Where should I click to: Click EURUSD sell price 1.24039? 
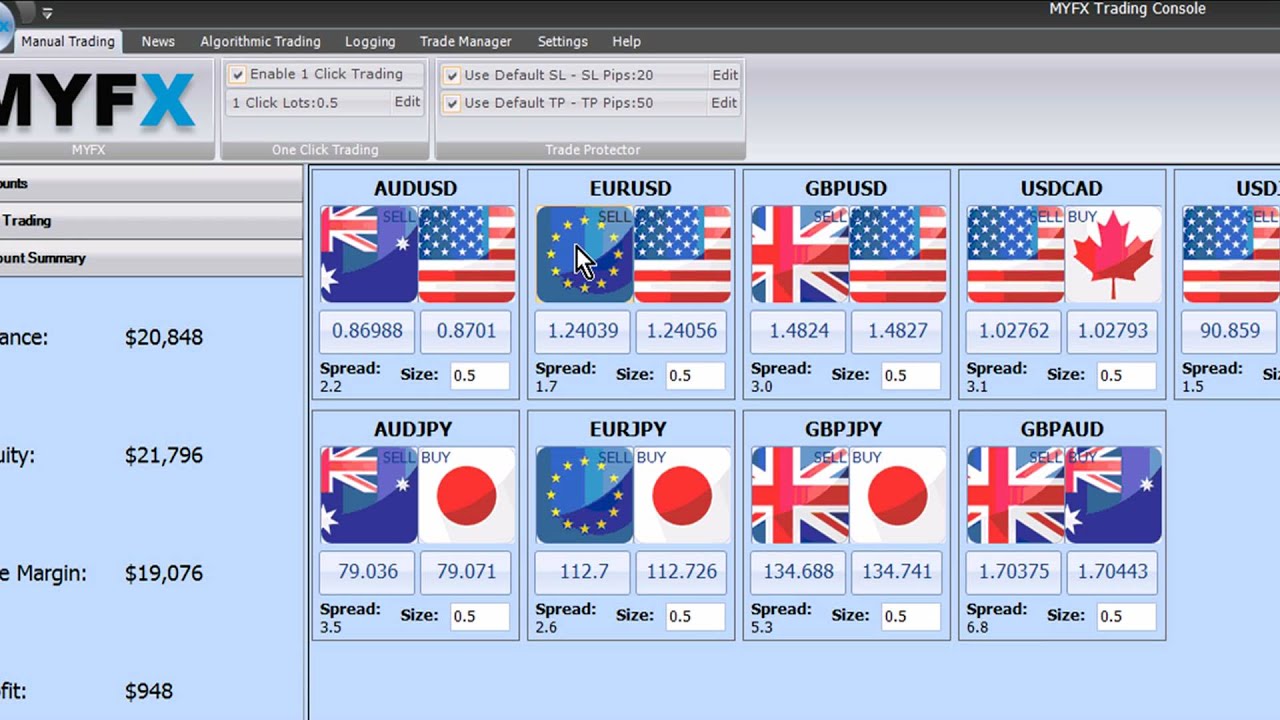coord(583,331)
